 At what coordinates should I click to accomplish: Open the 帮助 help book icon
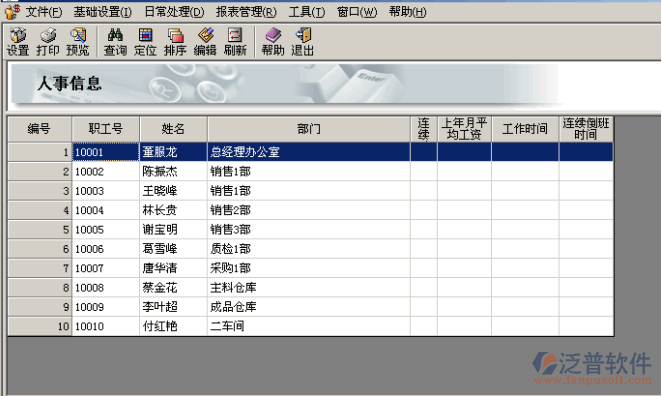[x=273, y=42]
